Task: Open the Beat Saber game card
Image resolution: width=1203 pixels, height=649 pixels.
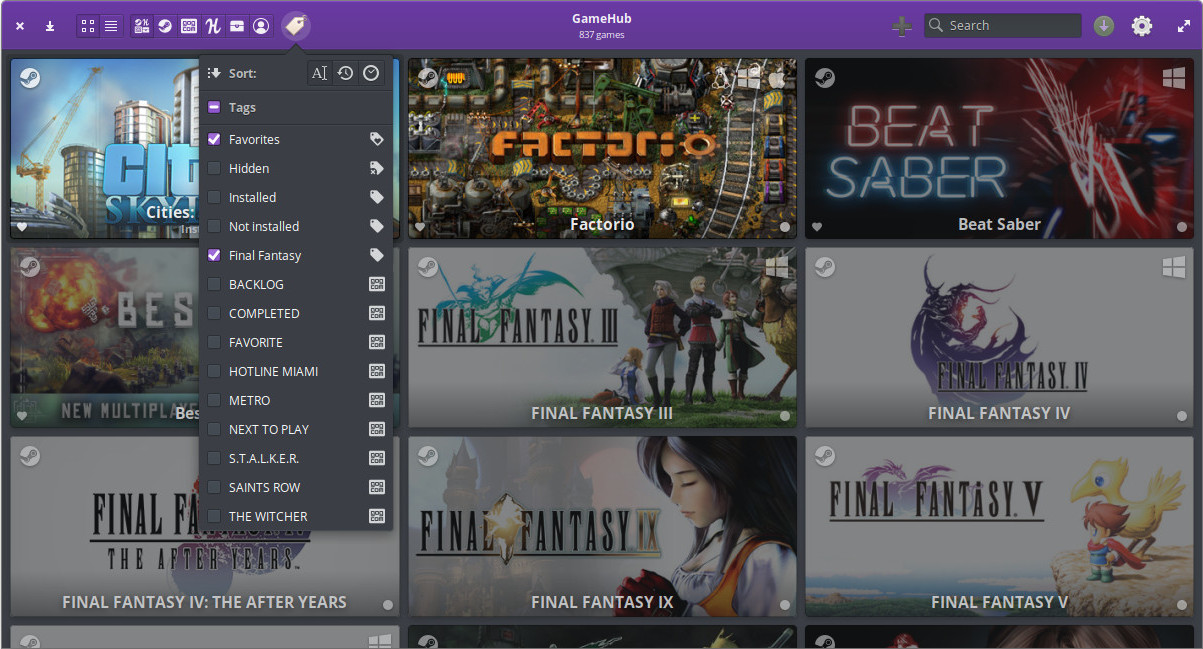Action: pos(999,148)
